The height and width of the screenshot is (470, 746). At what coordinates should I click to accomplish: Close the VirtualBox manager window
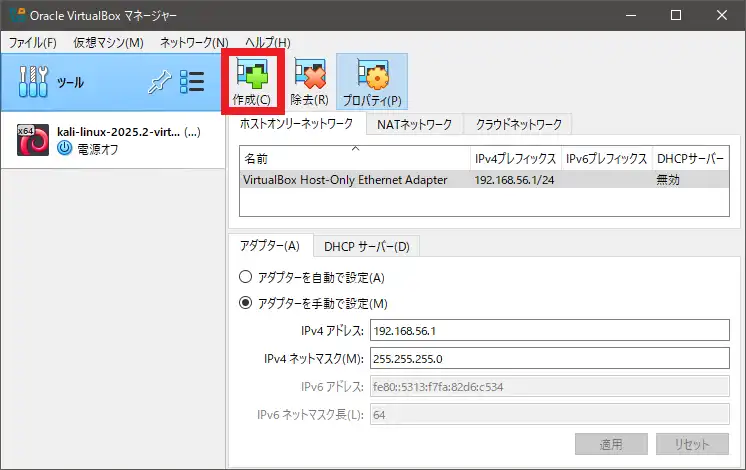[x=722, y=15]
